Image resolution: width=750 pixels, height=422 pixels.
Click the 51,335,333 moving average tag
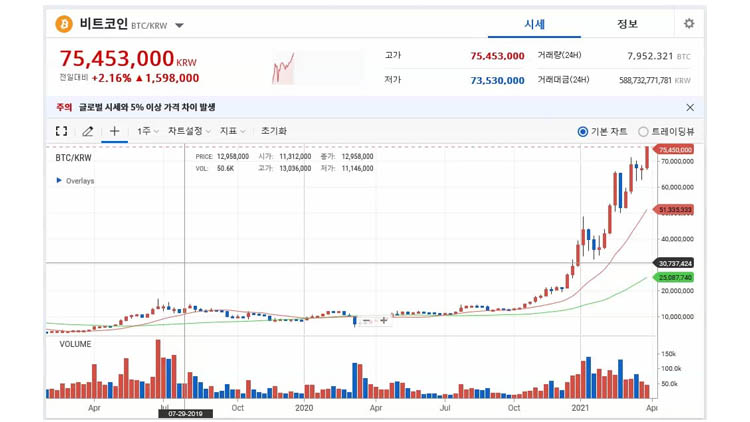(673, 210)
